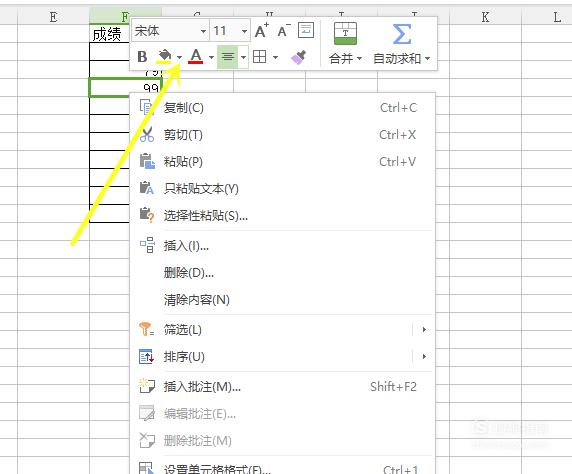Toggle bold formatting in mini toolbar
The image size is (572, 474).
pyautogui.click(x=142, y=57)
